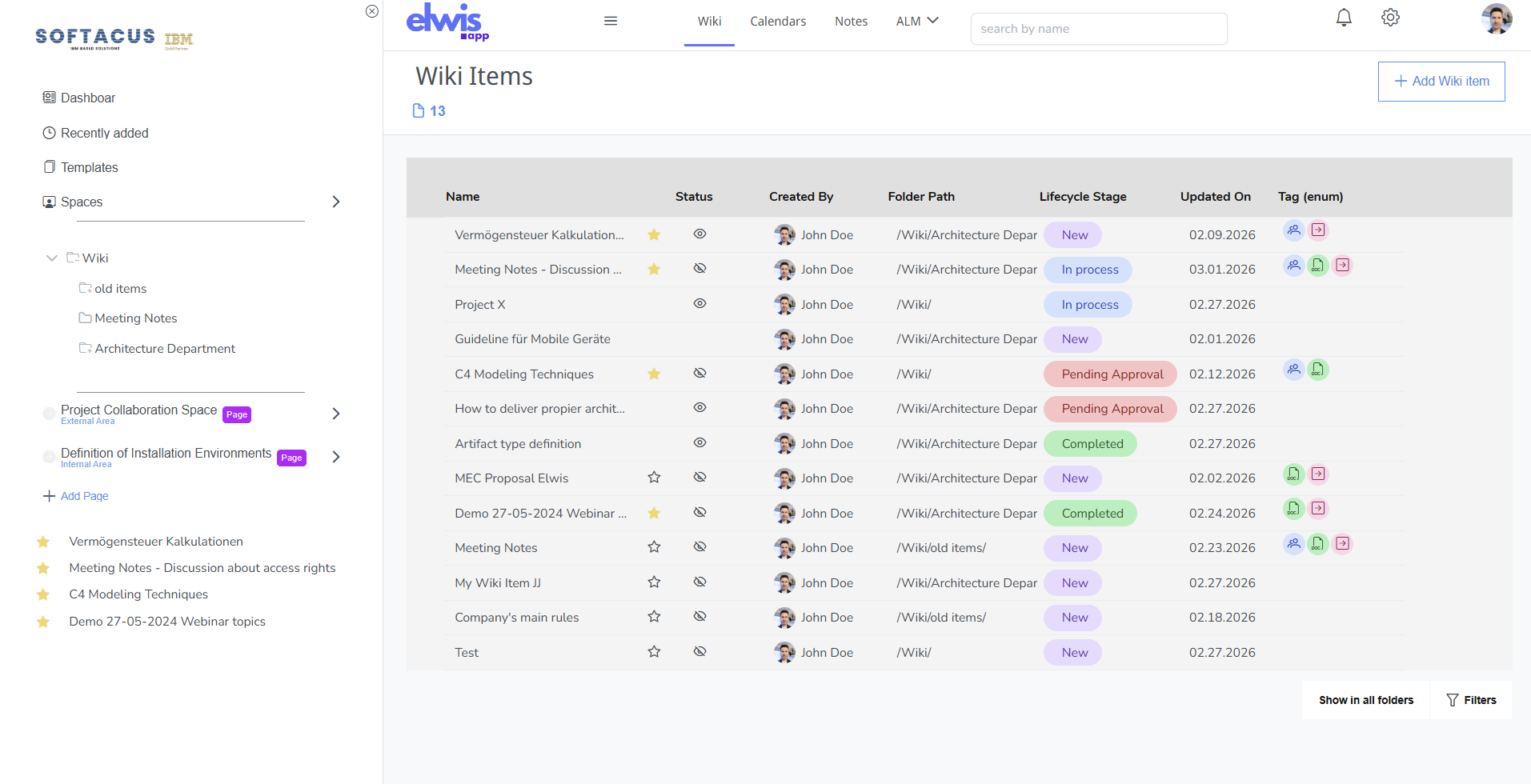Viewport: 1531px width, 784px height.
Task: Toggle visibility eye for Project X
Action: (x=699, y=304)
